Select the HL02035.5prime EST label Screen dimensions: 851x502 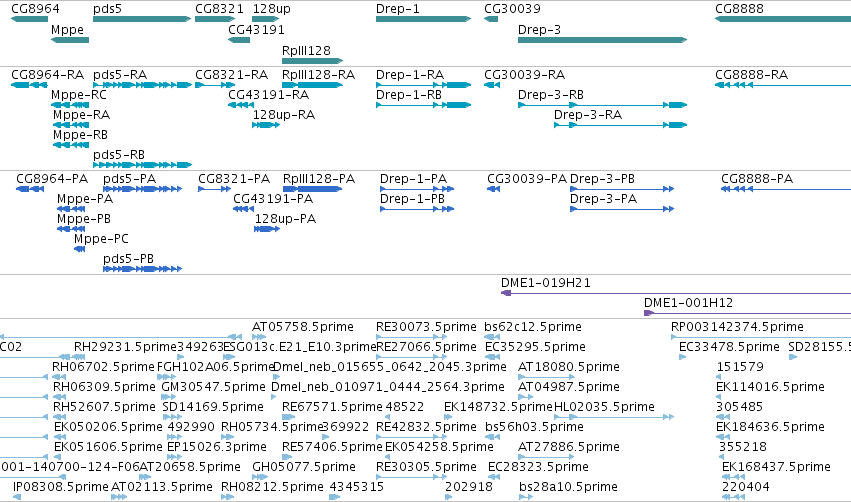605,406
